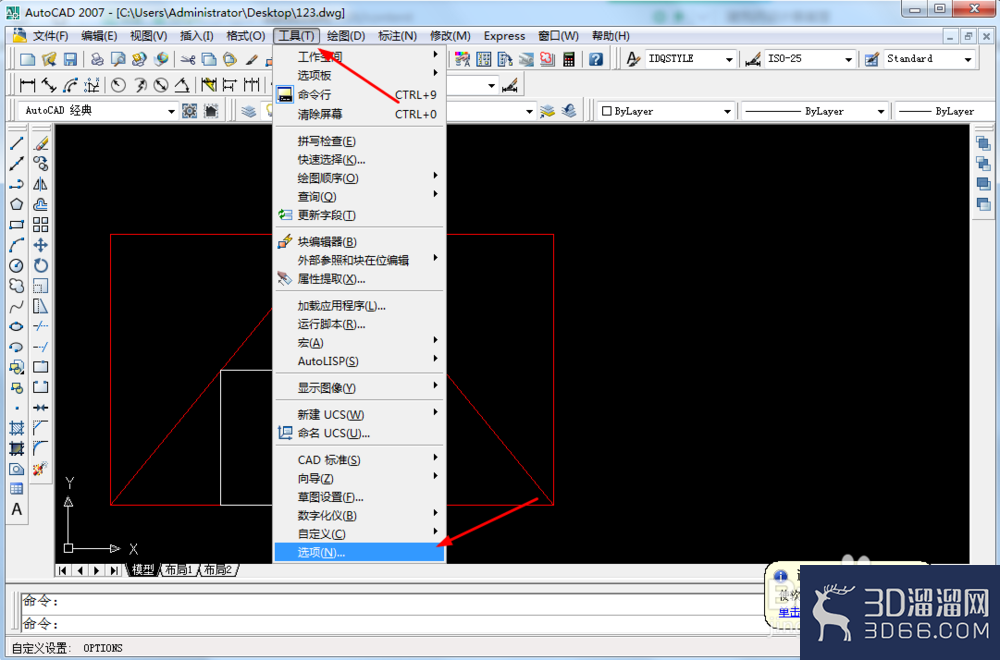The image size is (1000, 660).
Task: Open the 帮助(H) menu
Action: coord(610,36)
